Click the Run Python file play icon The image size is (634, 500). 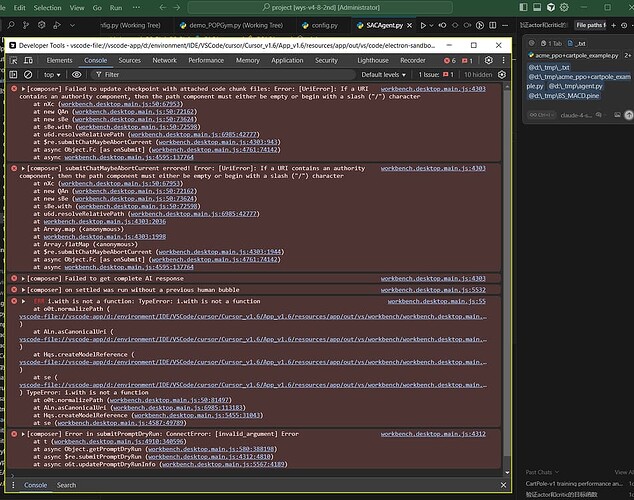click(423, 25)
